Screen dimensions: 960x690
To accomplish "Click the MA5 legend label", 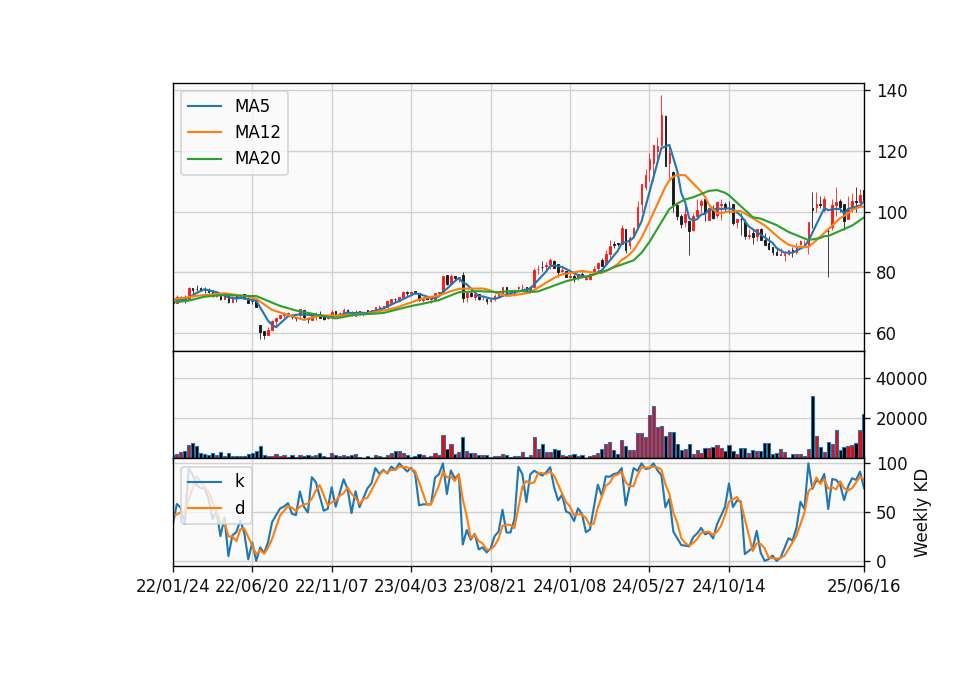I will pos(252,106).
